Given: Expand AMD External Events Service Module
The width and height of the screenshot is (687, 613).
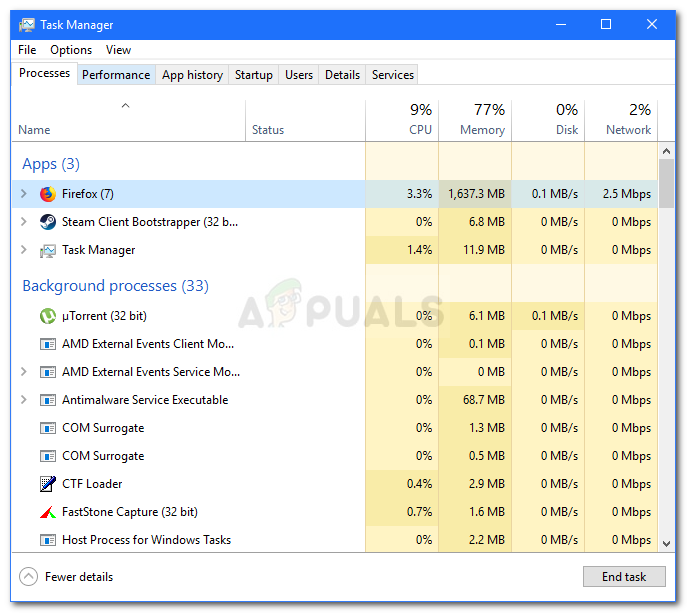Looking at the screenshot, I should click(x=24, y=372).
